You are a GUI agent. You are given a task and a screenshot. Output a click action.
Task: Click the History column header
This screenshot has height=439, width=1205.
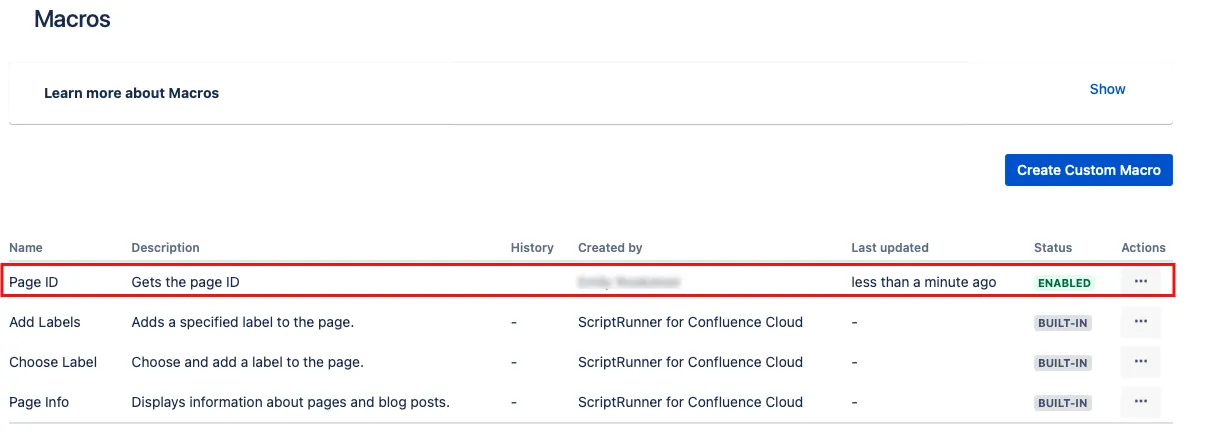click(x=532, y=247)
